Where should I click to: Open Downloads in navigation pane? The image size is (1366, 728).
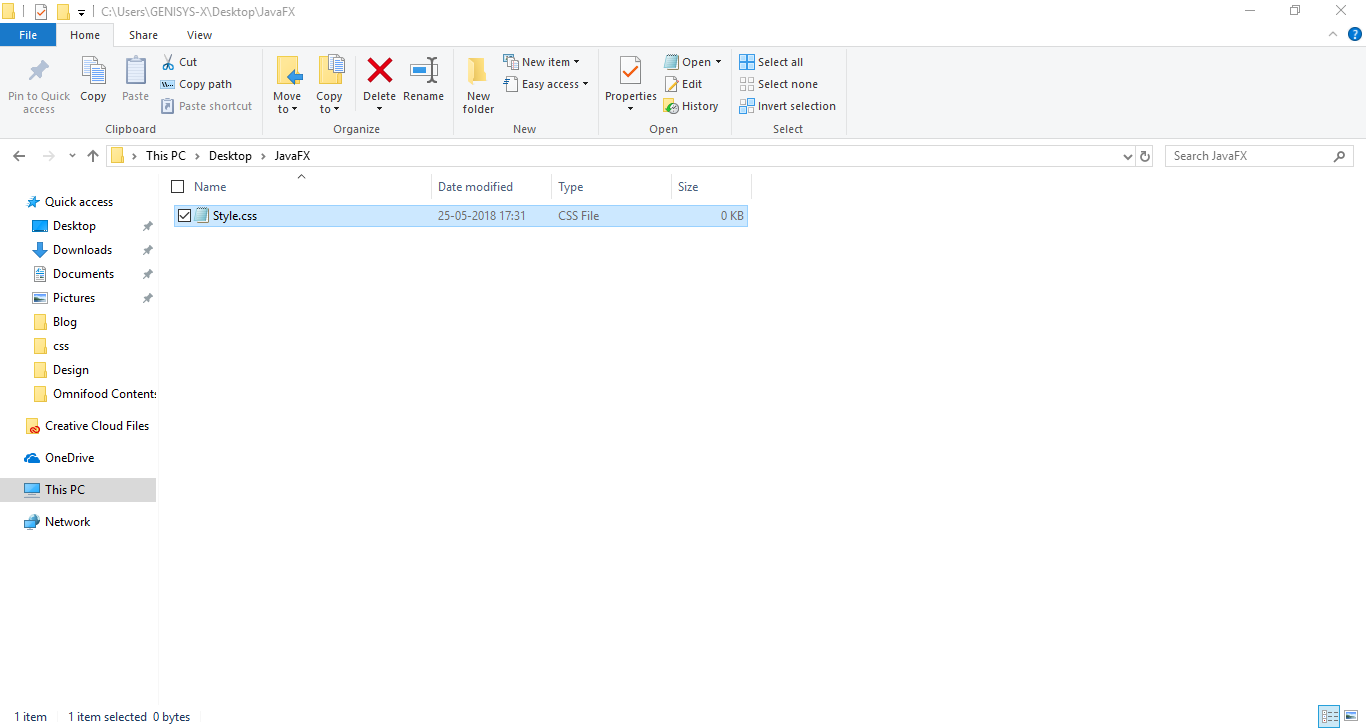click(82, 250)
